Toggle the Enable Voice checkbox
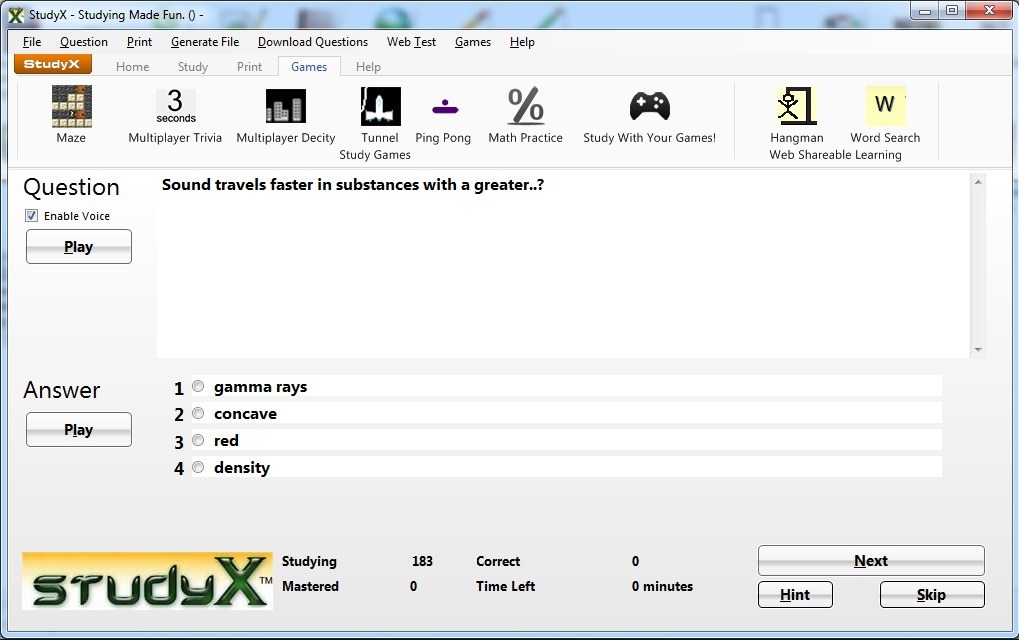 [31, 216]
